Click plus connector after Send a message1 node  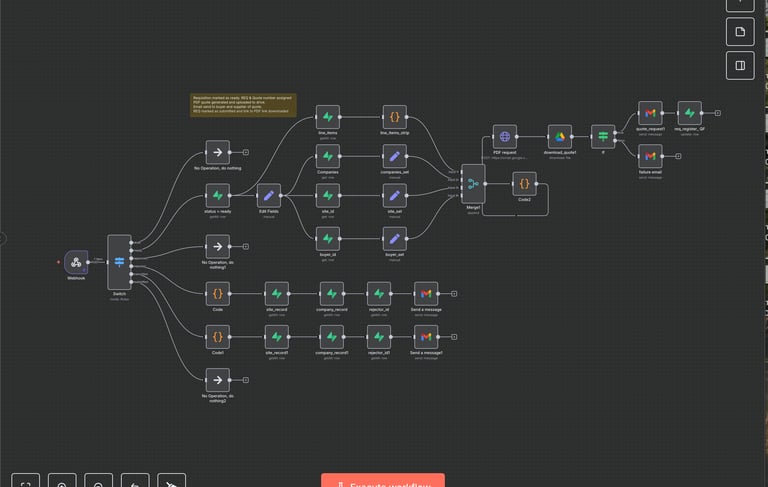454,337
